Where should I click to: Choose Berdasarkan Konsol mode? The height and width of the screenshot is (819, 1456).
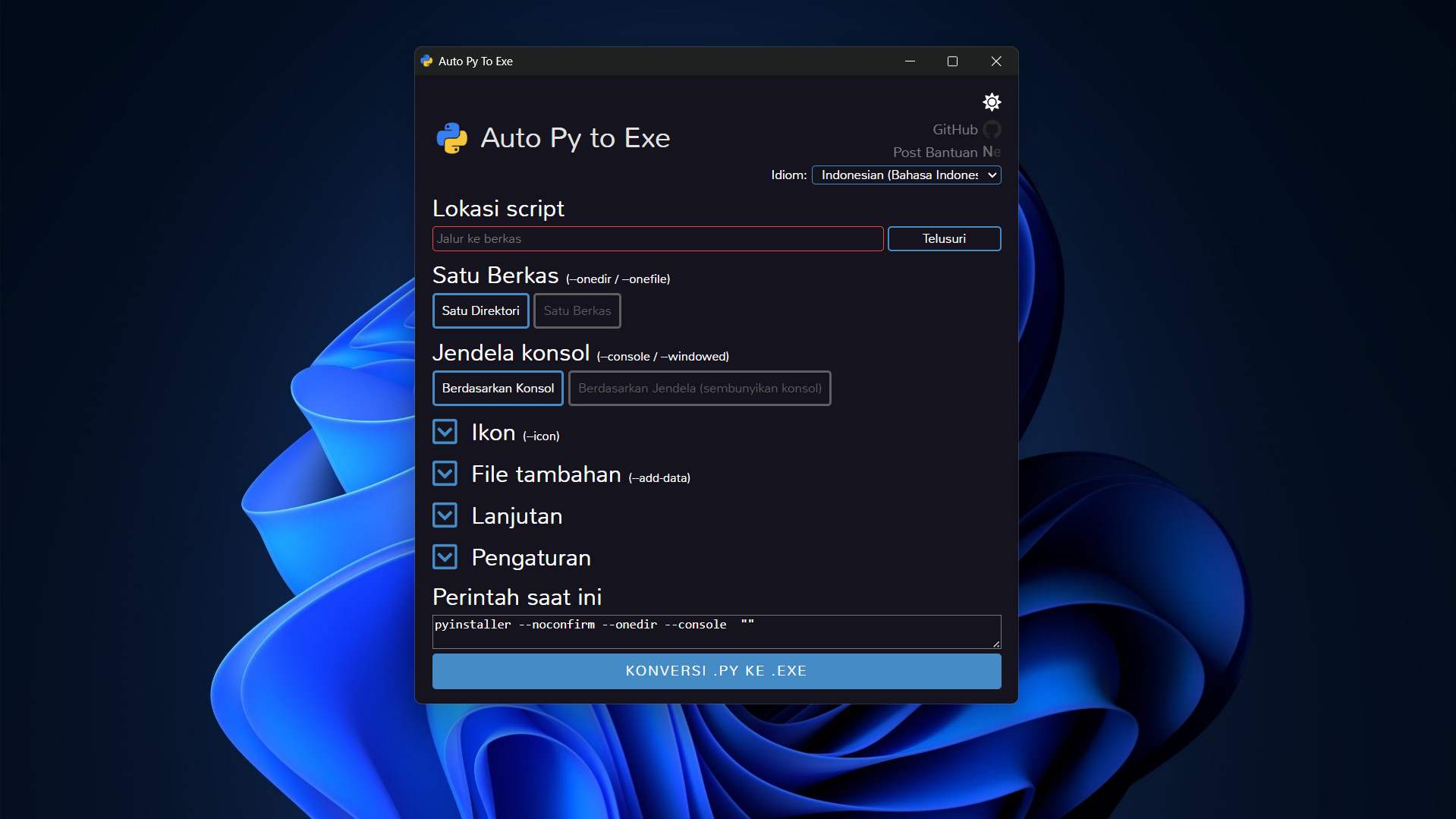click(498, 388)
